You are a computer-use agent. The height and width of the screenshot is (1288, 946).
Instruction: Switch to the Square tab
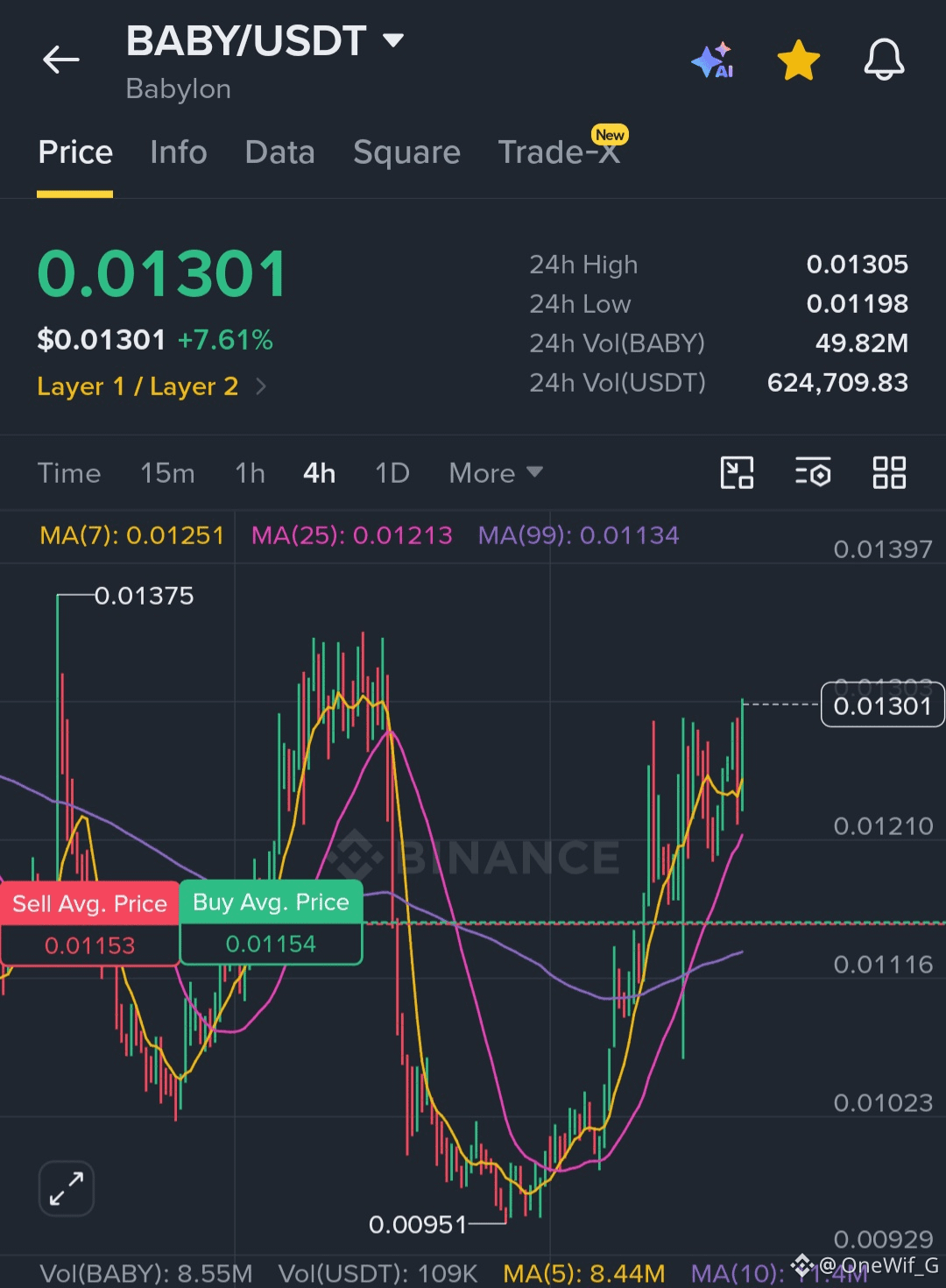pyautogui.click(x=406, y=152)
